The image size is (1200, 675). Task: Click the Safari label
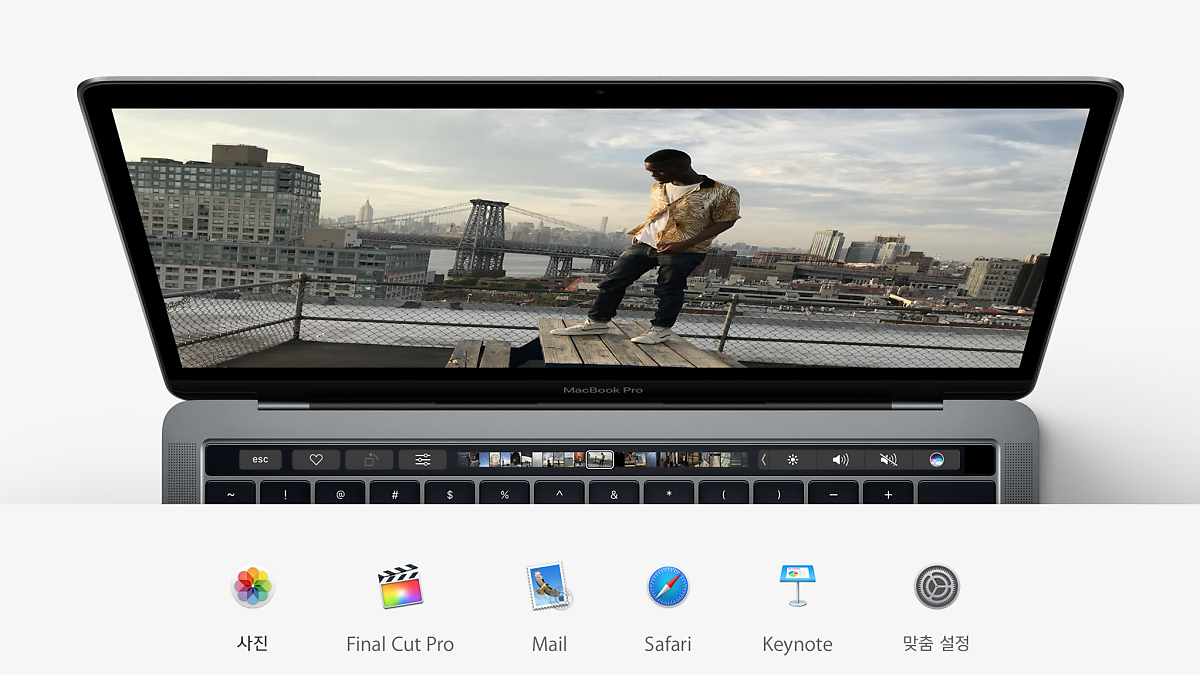tap(668, 644)
